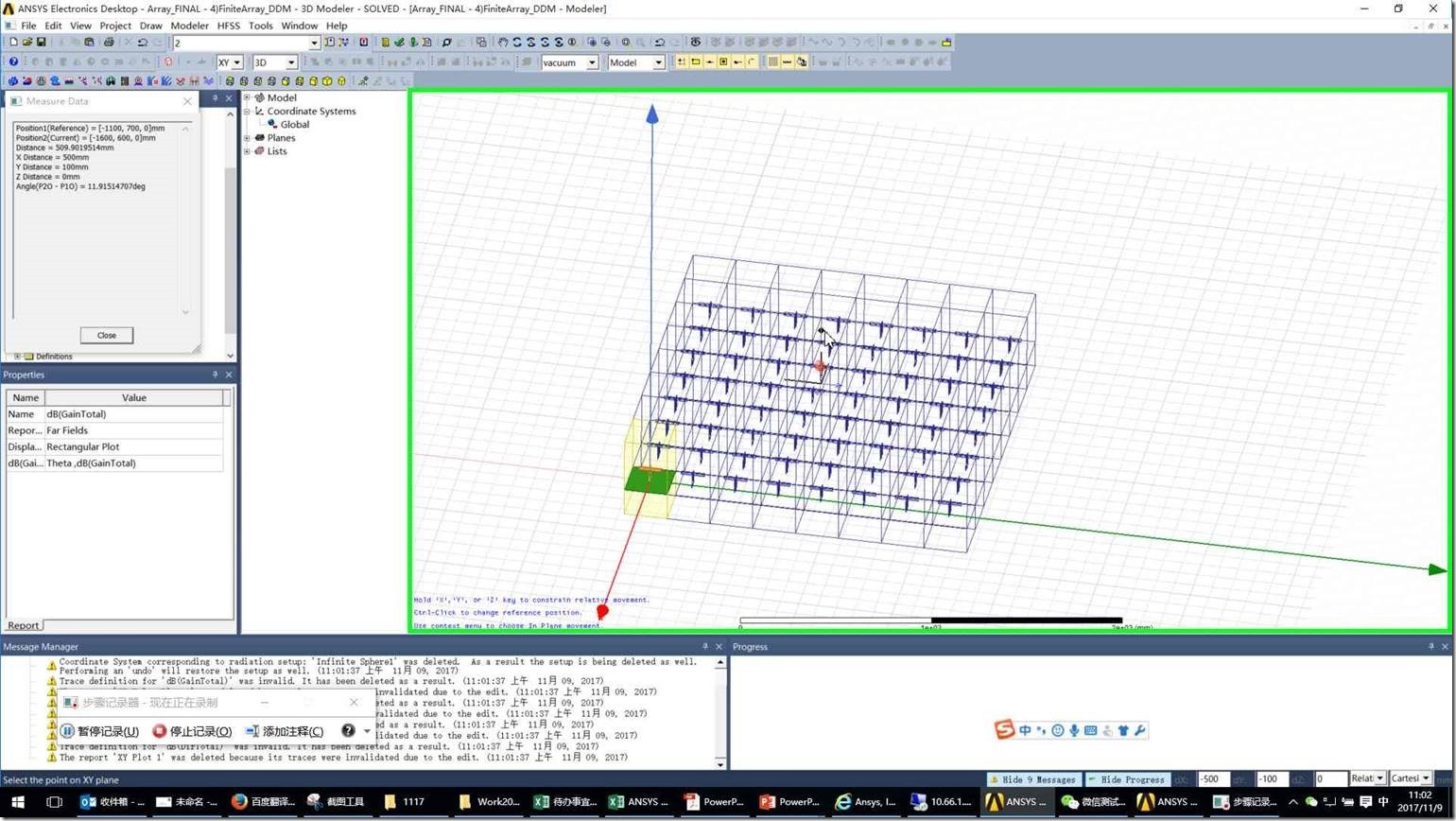Click the dX coordinate input field
Image resolution: width=1456 pixels, height=821 pixels.
(x=1212, y=779)
